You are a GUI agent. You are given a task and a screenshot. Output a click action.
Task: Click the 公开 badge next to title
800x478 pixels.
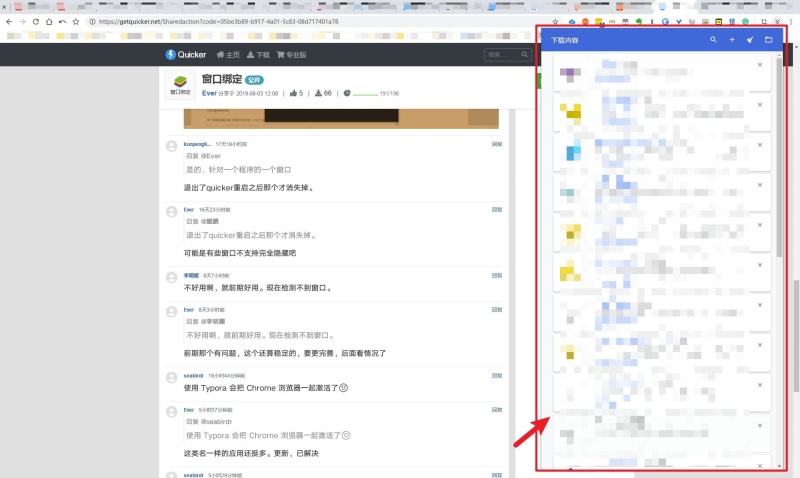coord(254,80)
